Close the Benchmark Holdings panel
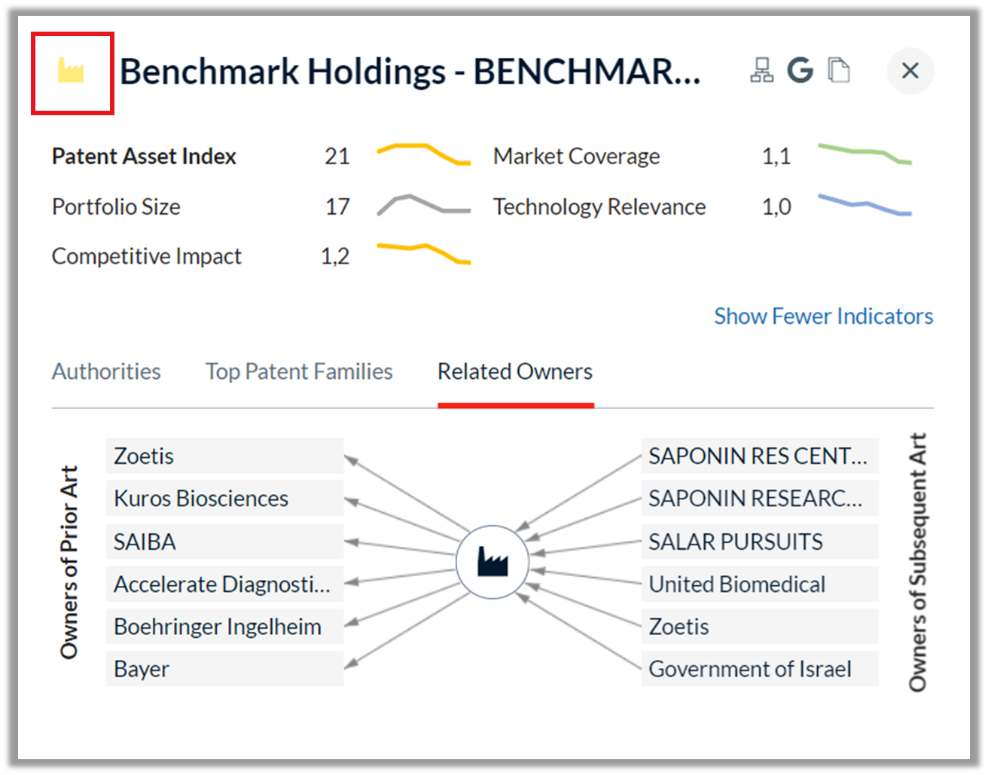988x775 pixels. pyautogui.click(x=910, y=71)
